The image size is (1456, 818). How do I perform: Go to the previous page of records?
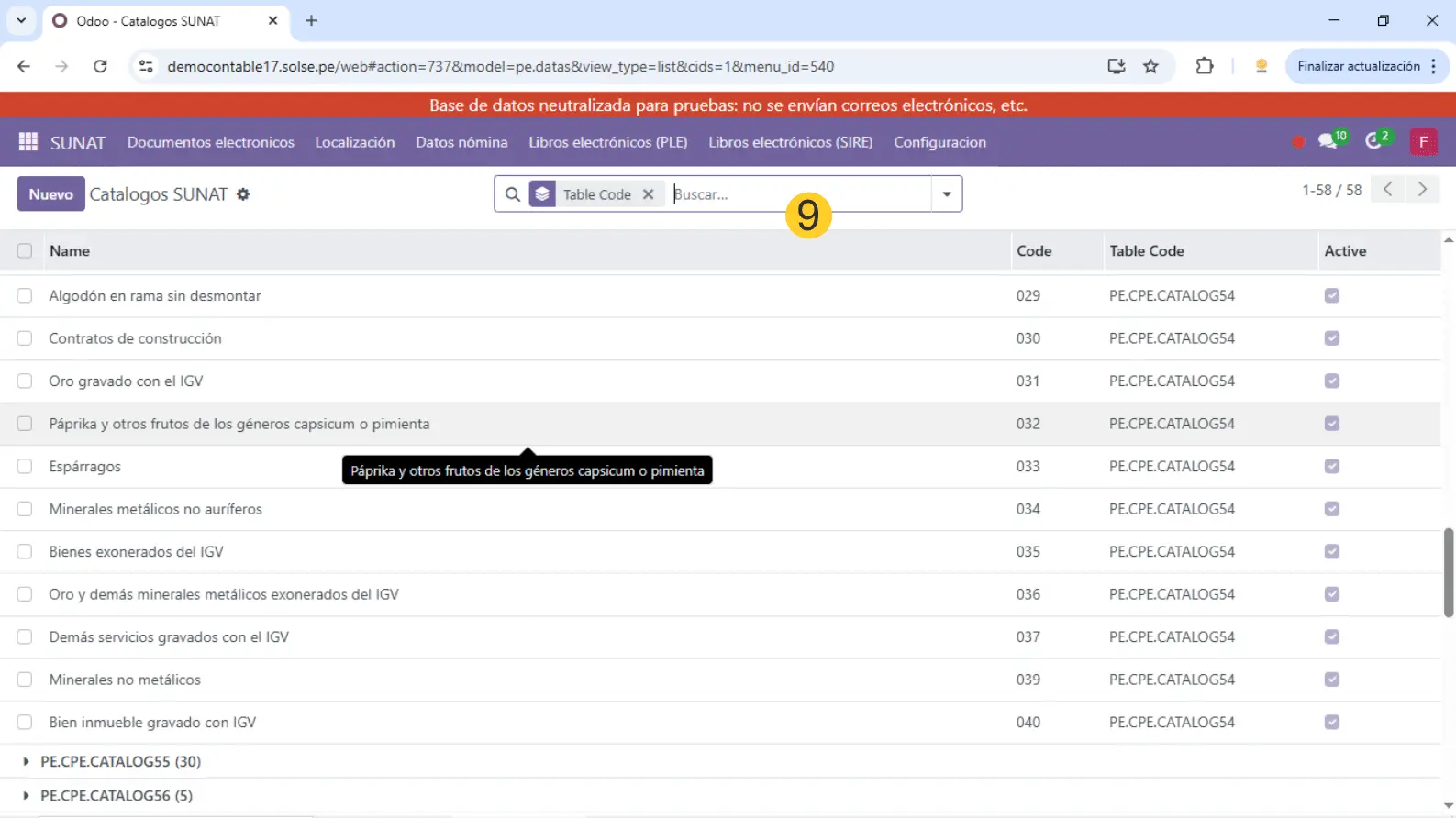pos(1388,190)
